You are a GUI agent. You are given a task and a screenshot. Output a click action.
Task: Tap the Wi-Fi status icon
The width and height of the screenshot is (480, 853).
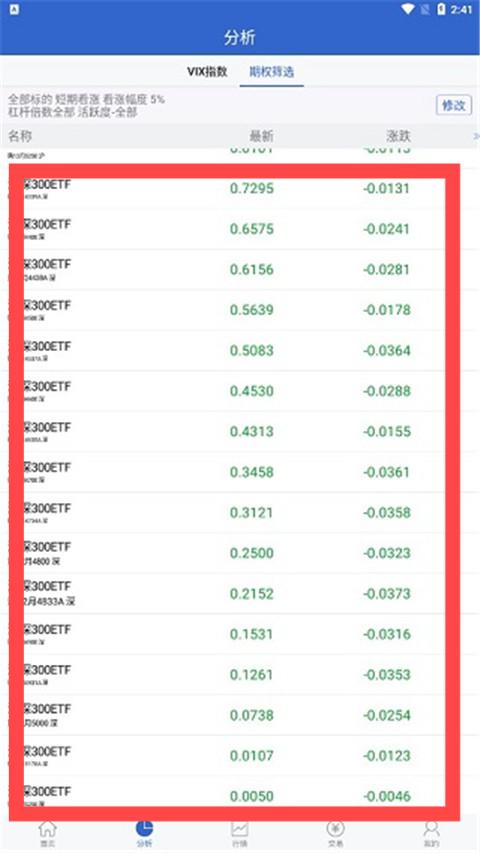point(407,9)
